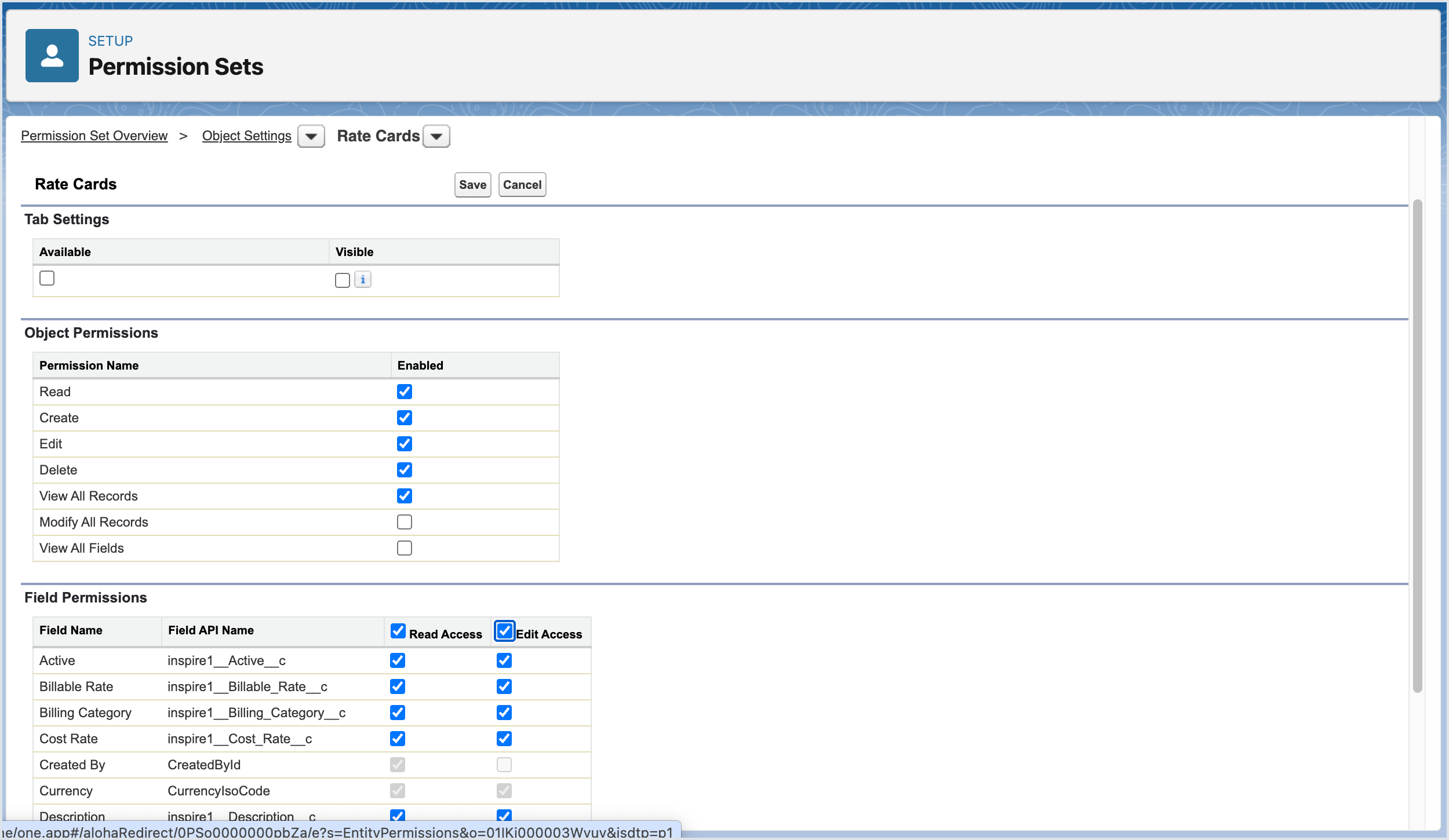Open the Rate Cards dropdown arrow
The height and width of the screenshot is (840, 1449).
(x=436, y=137)
